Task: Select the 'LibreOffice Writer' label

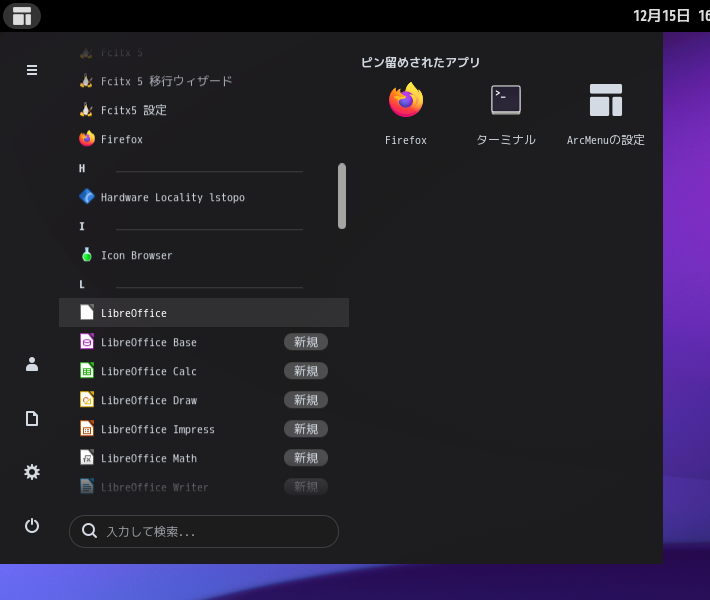Action: [x=154, y=487]
